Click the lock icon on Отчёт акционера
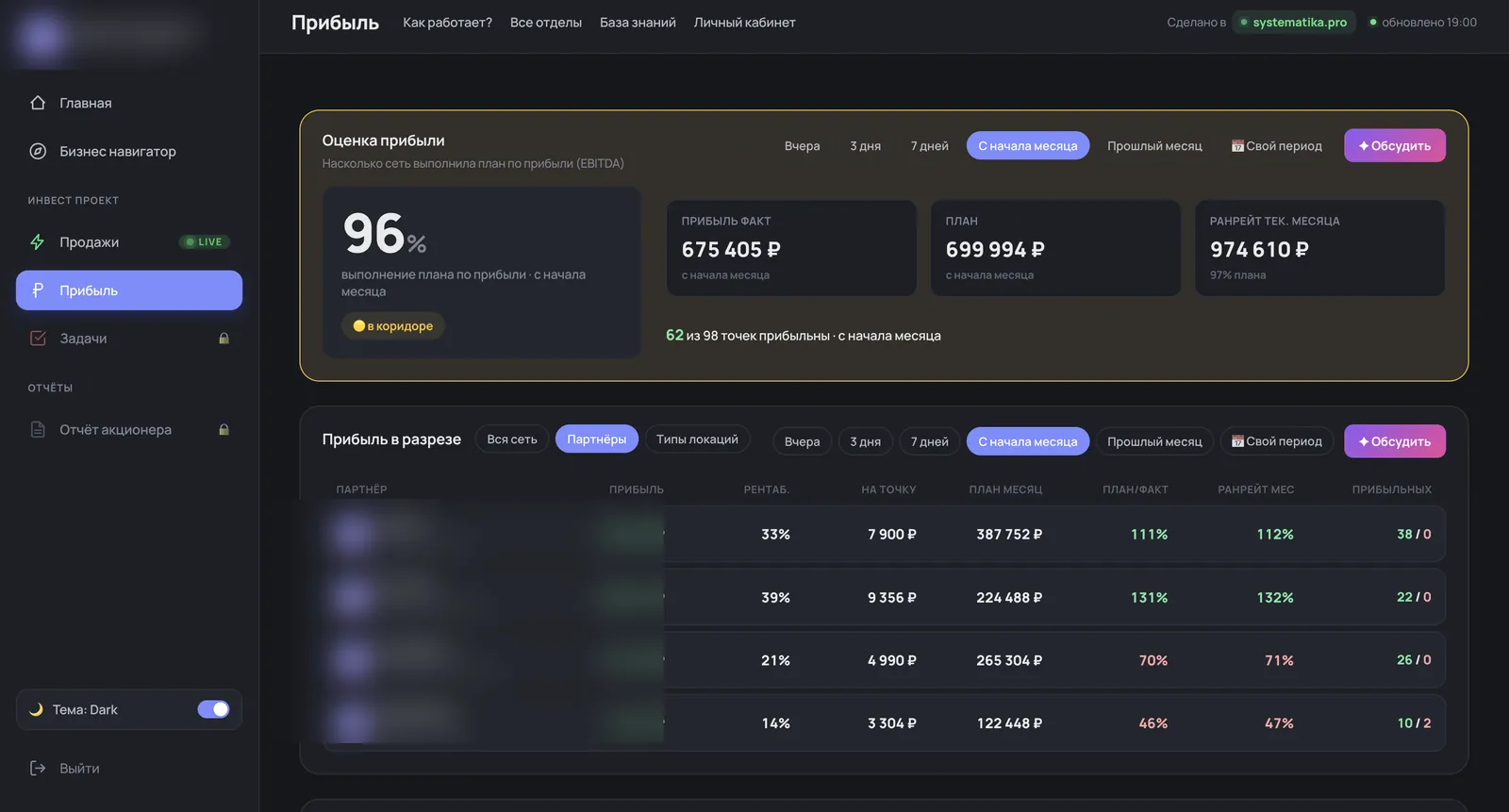 tap(224, 429)
